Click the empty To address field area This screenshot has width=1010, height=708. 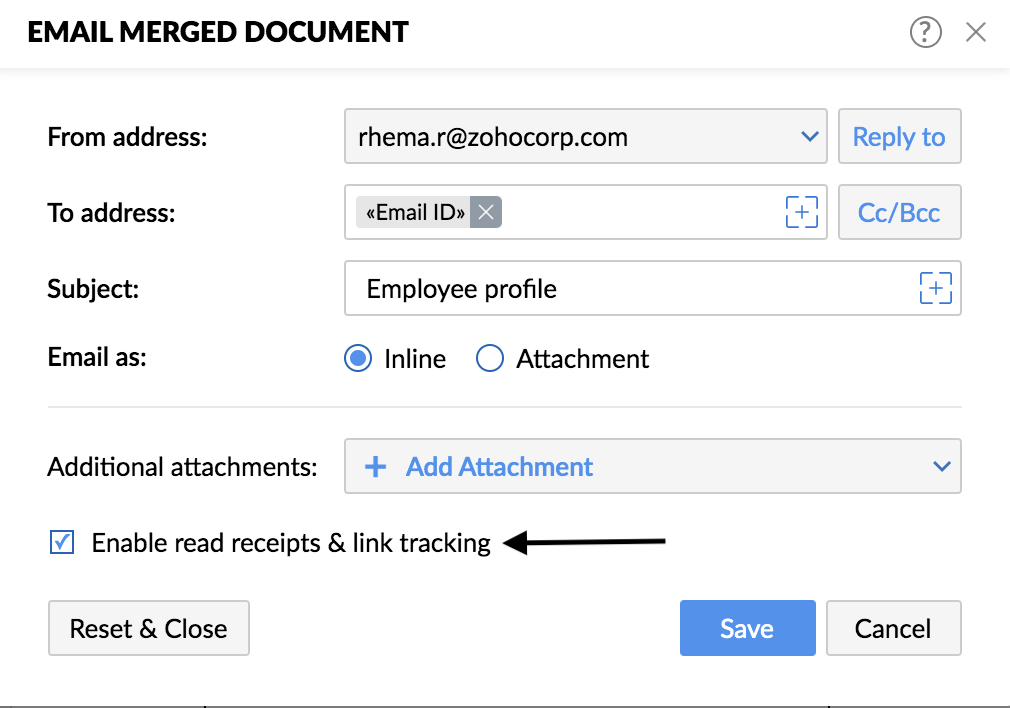641,212
